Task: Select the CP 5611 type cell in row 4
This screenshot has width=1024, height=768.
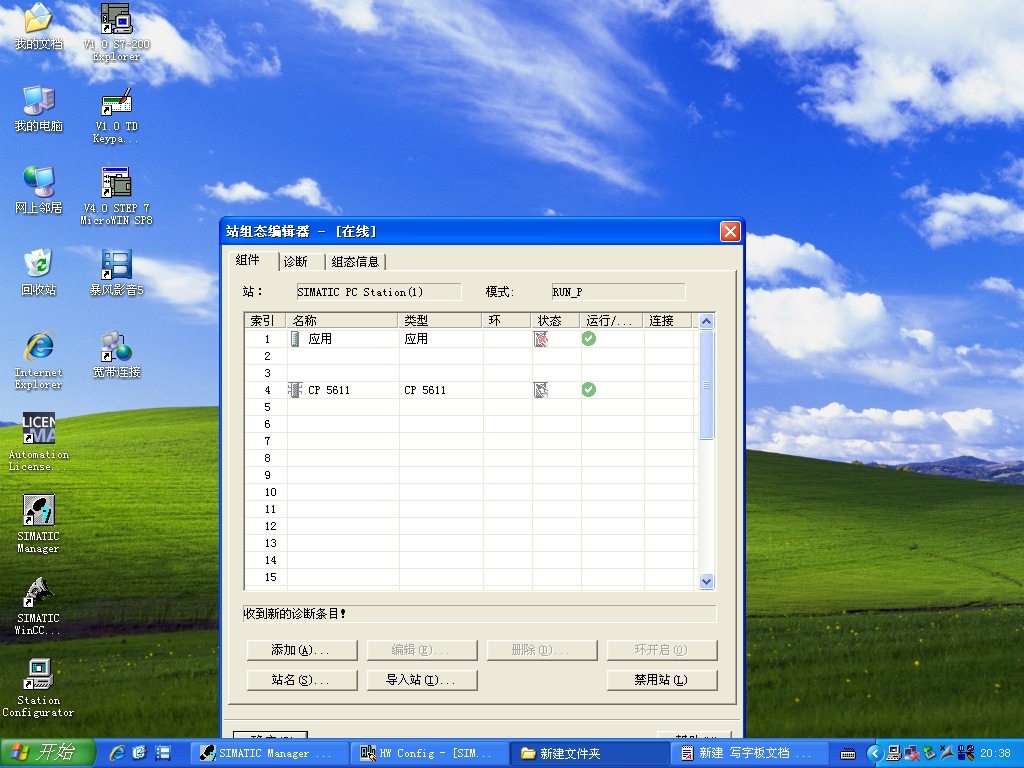Action: tap(441, 390)
